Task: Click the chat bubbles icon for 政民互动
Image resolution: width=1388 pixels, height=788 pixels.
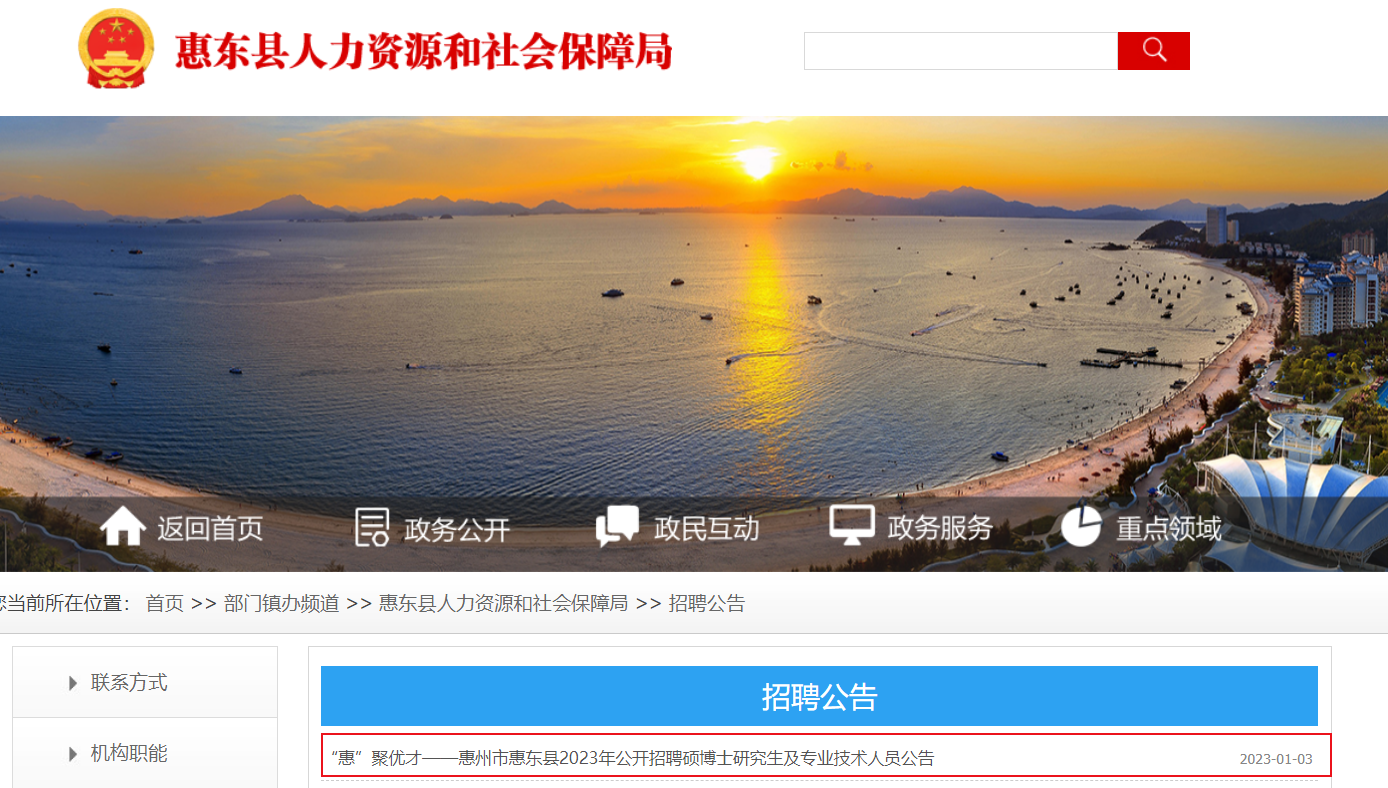Action: [x=617, y=527]
